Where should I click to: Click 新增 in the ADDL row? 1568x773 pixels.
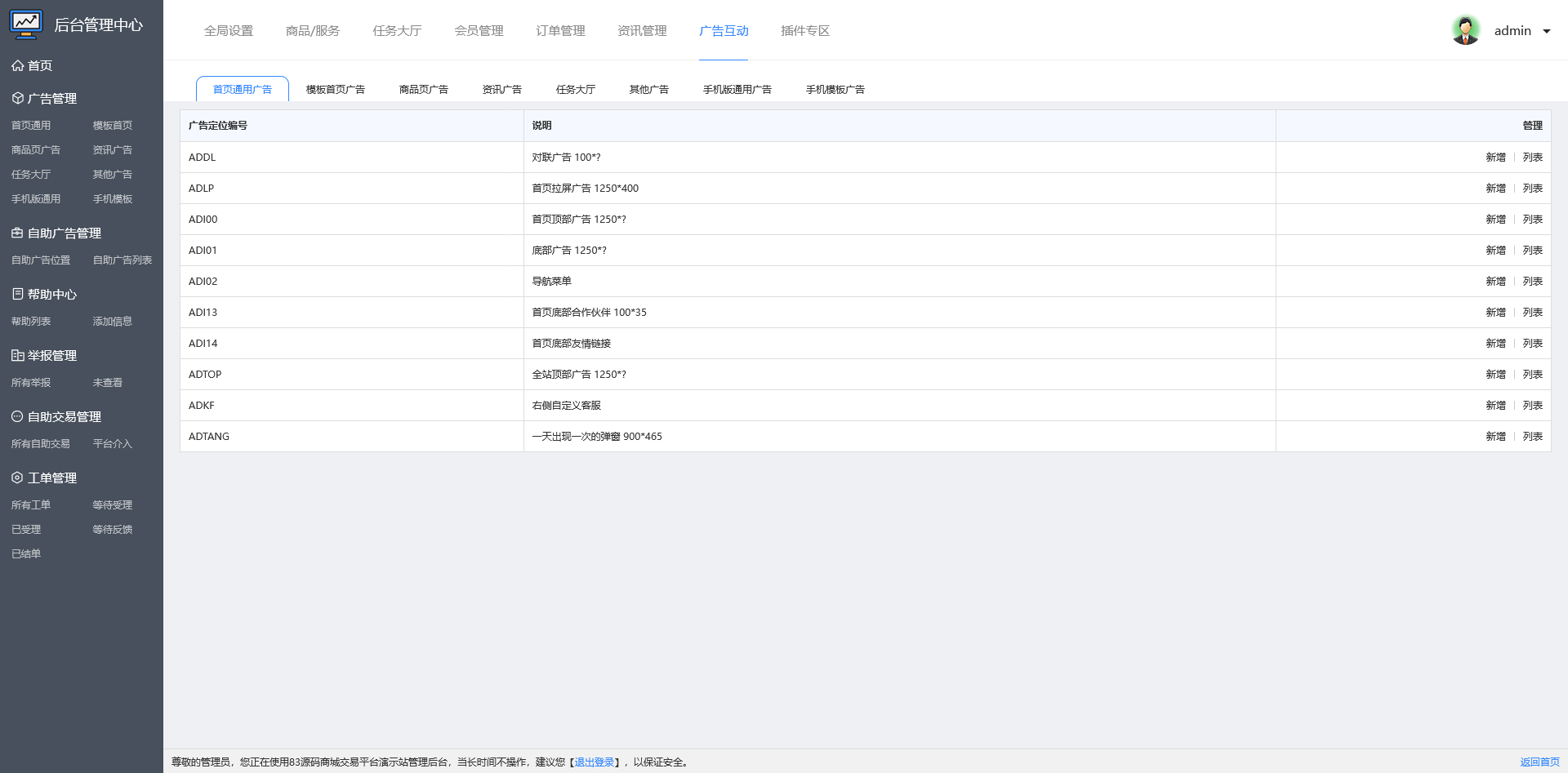pos(1495,158)
